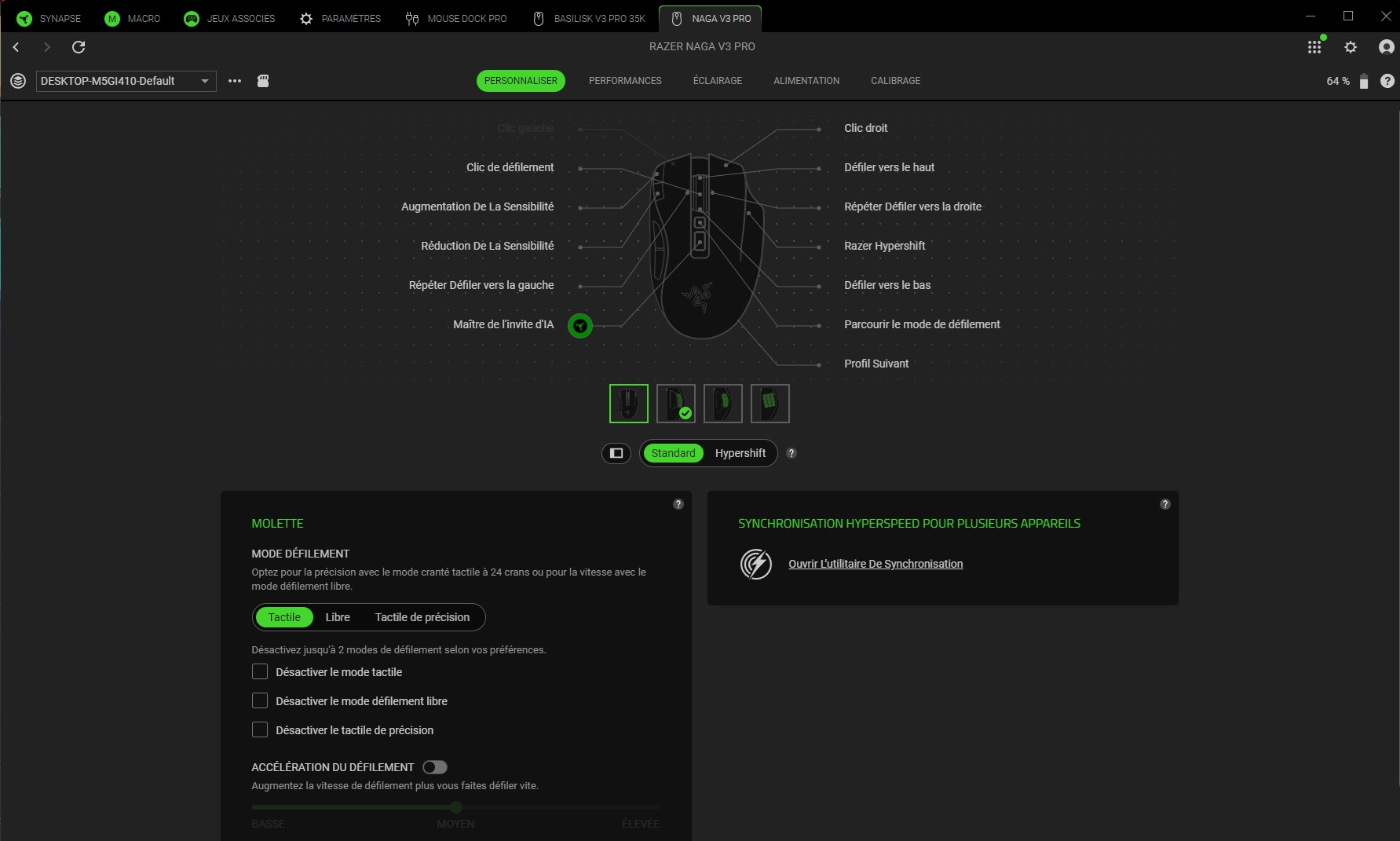The width and height of the screenshot is (1400, 841).
Task: Click the forward navigation arrow
Action: tap(47, 47)
